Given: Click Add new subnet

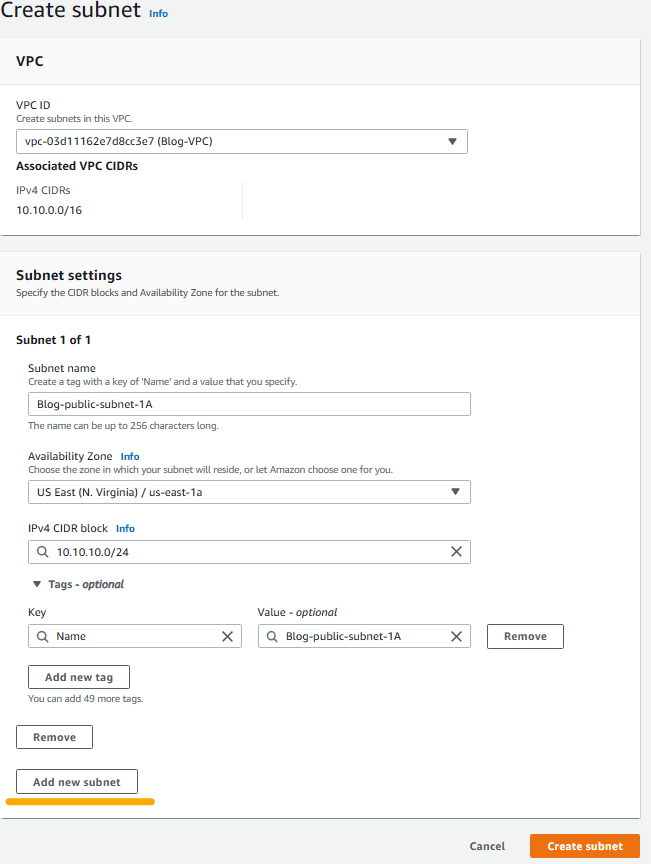Looking at the screenshot, I should pos(77,782).
